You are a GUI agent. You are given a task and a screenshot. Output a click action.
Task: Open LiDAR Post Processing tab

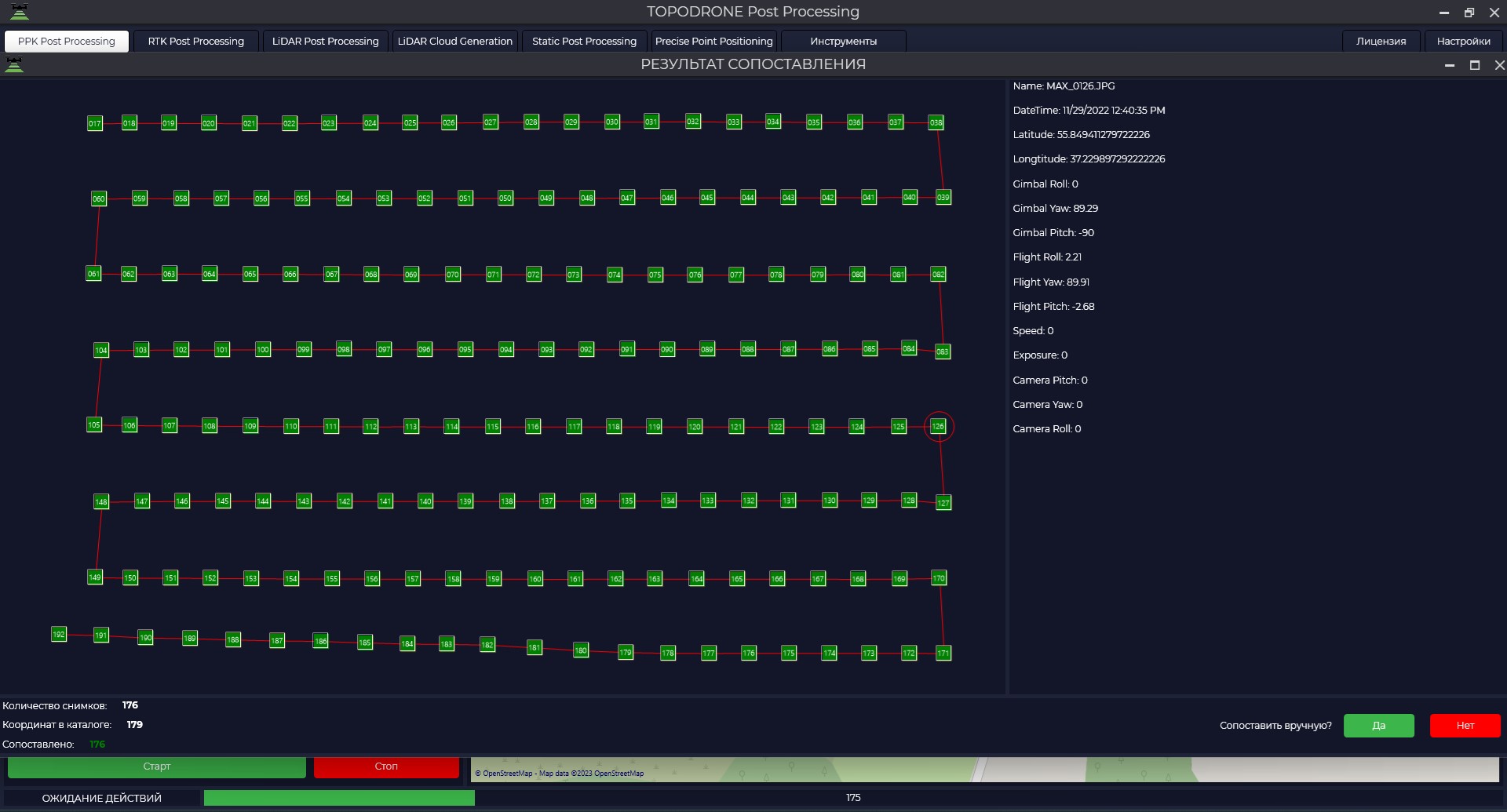click(x=325, y=41)
